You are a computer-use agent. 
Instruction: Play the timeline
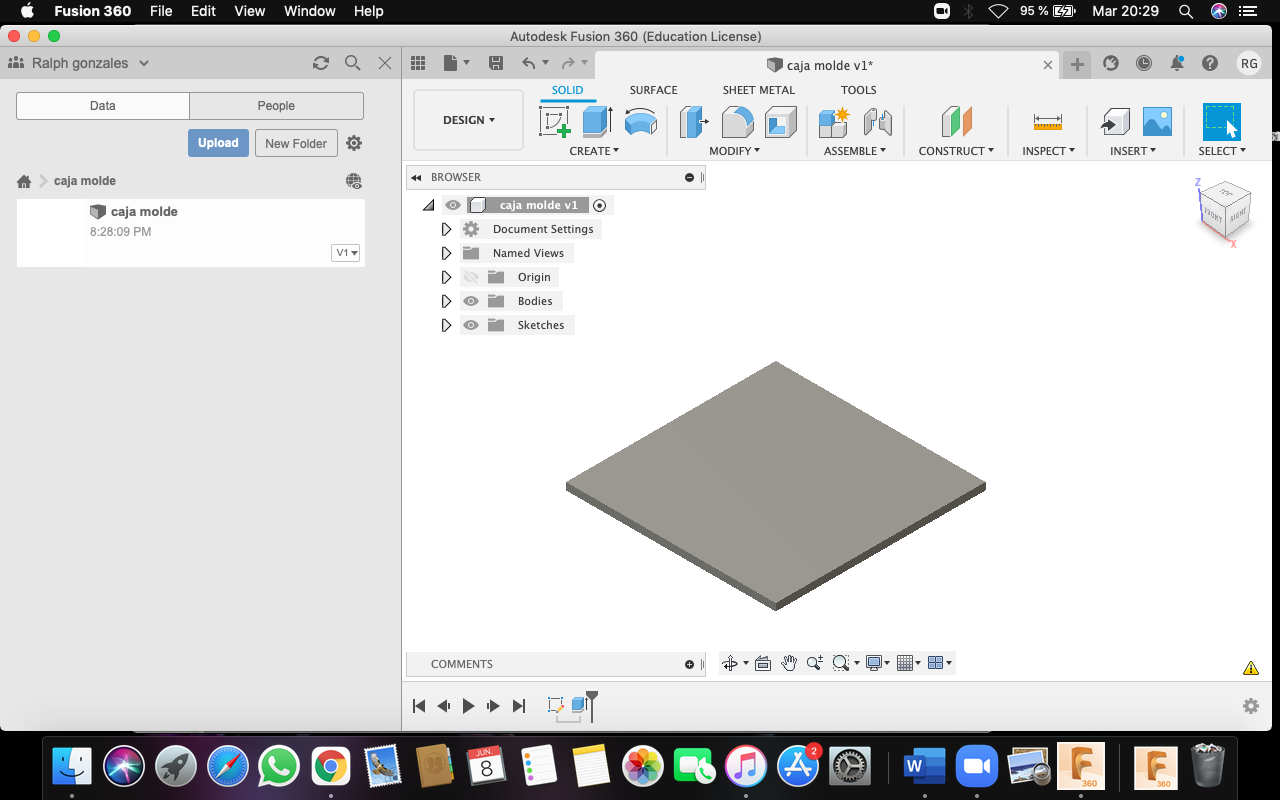pos(468,706)
